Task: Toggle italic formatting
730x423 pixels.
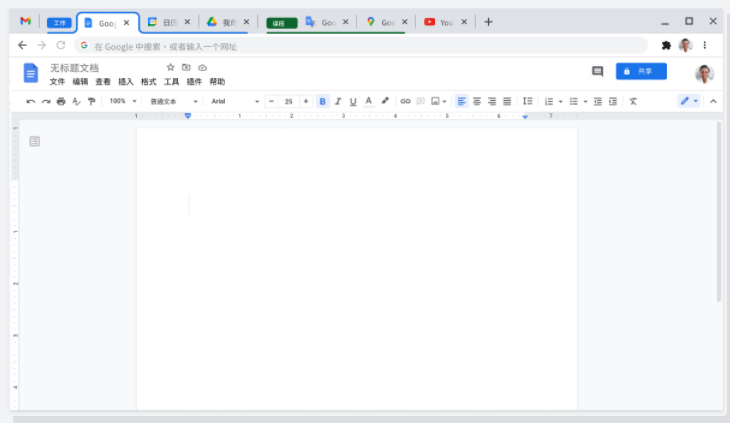Action: pos(338,101)
